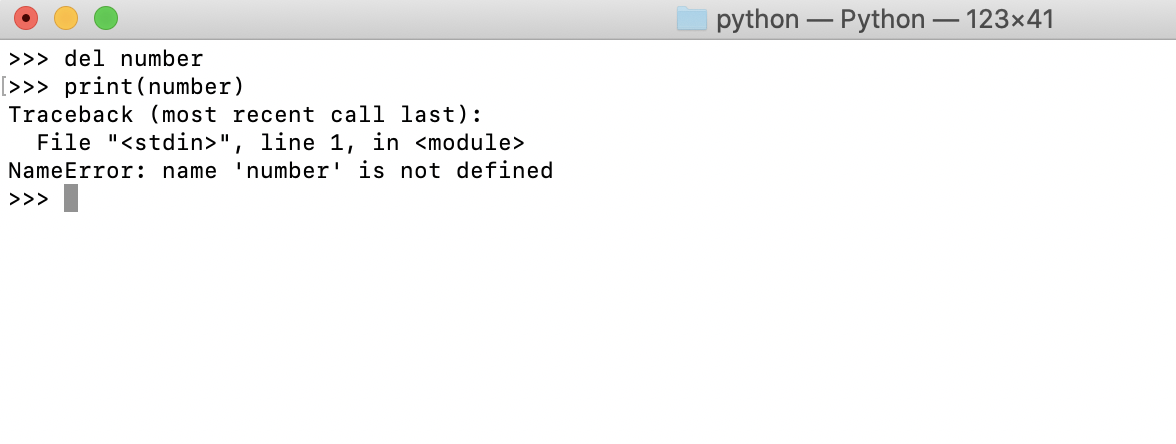Click the "NameError:" label
The height and width of the screenshot is (444, 1176).
pyautogui.click(x=78, y=171)
